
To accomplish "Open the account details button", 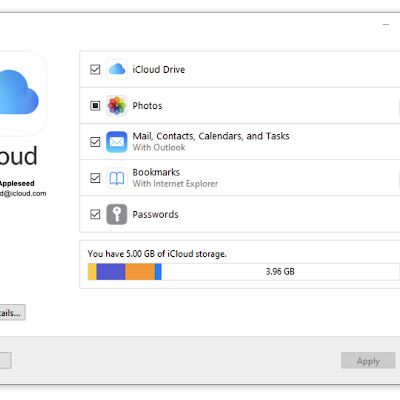I will pyautogui.click(x=12, y=313).
